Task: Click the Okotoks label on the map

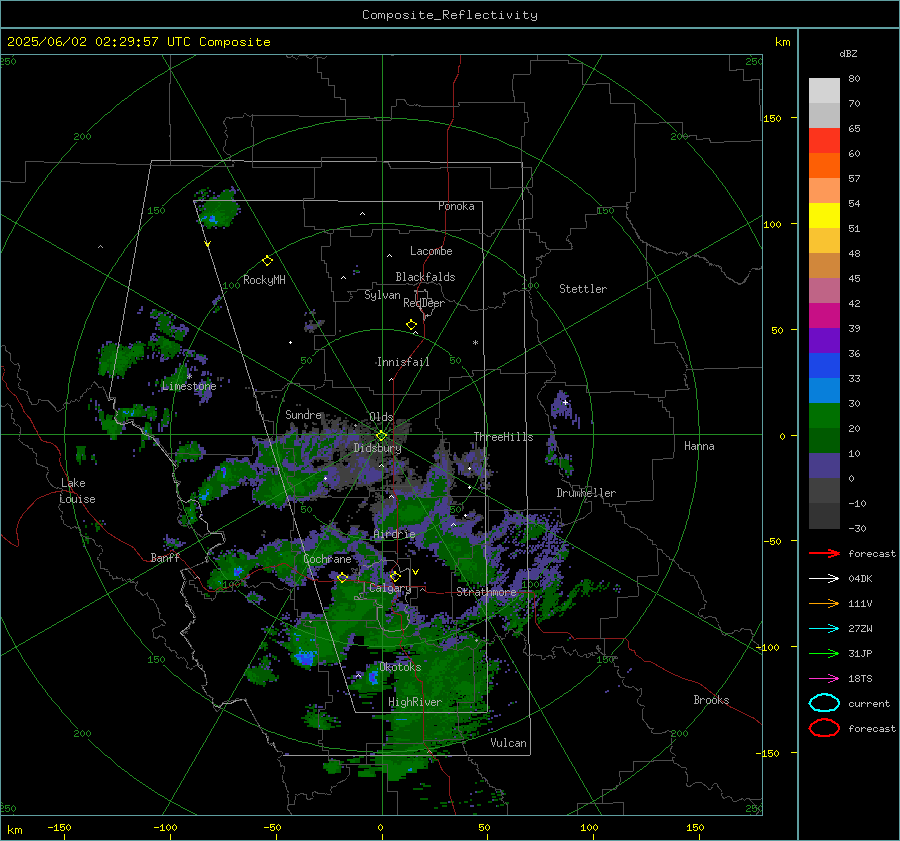Action: pyautogui.click(x=401, y=667)
